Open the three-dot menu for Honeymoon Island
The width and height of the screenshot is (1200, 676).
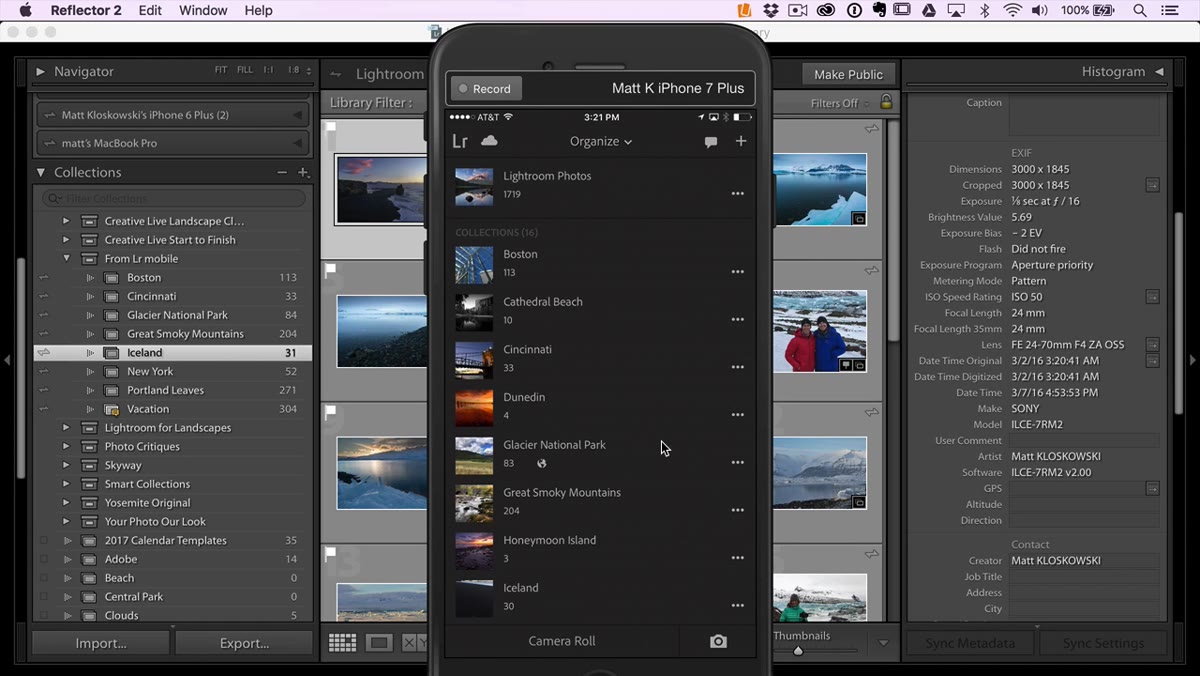click(x=738, y=558)
